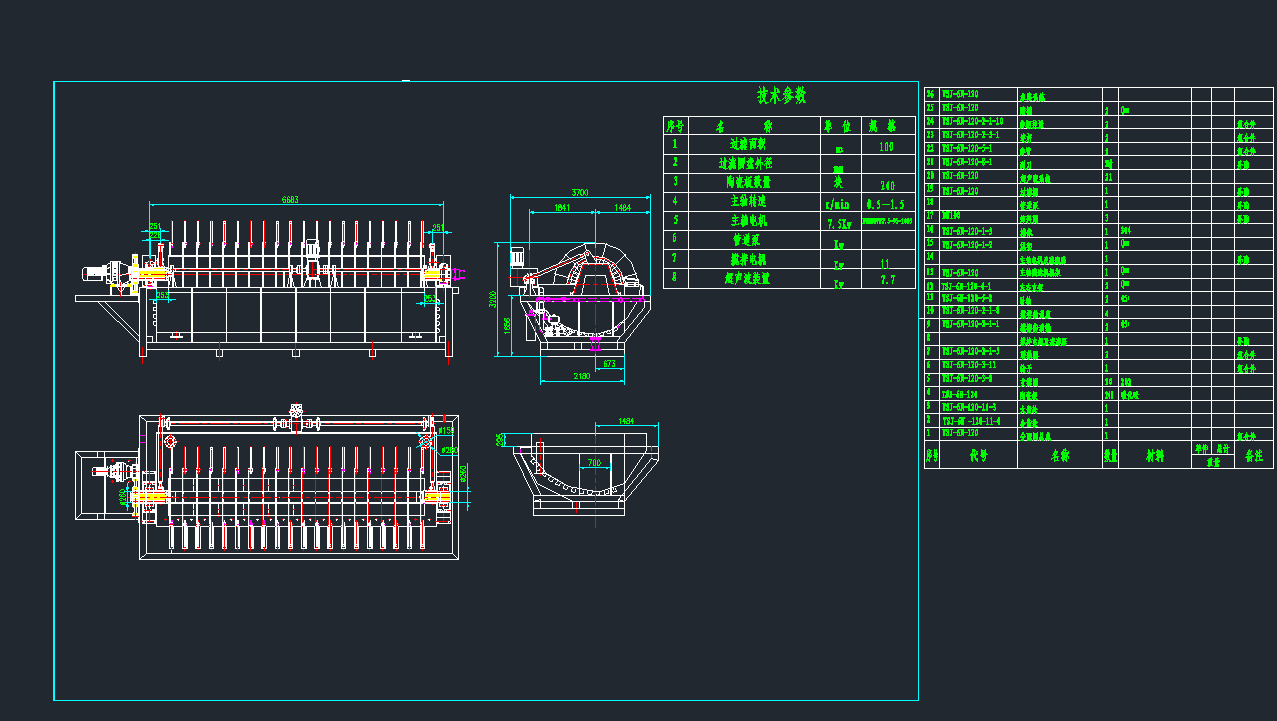The height and width of the screenshot is (721, 1277).
Task: Click the stirring motor value '11'
Action: point(885,262)
